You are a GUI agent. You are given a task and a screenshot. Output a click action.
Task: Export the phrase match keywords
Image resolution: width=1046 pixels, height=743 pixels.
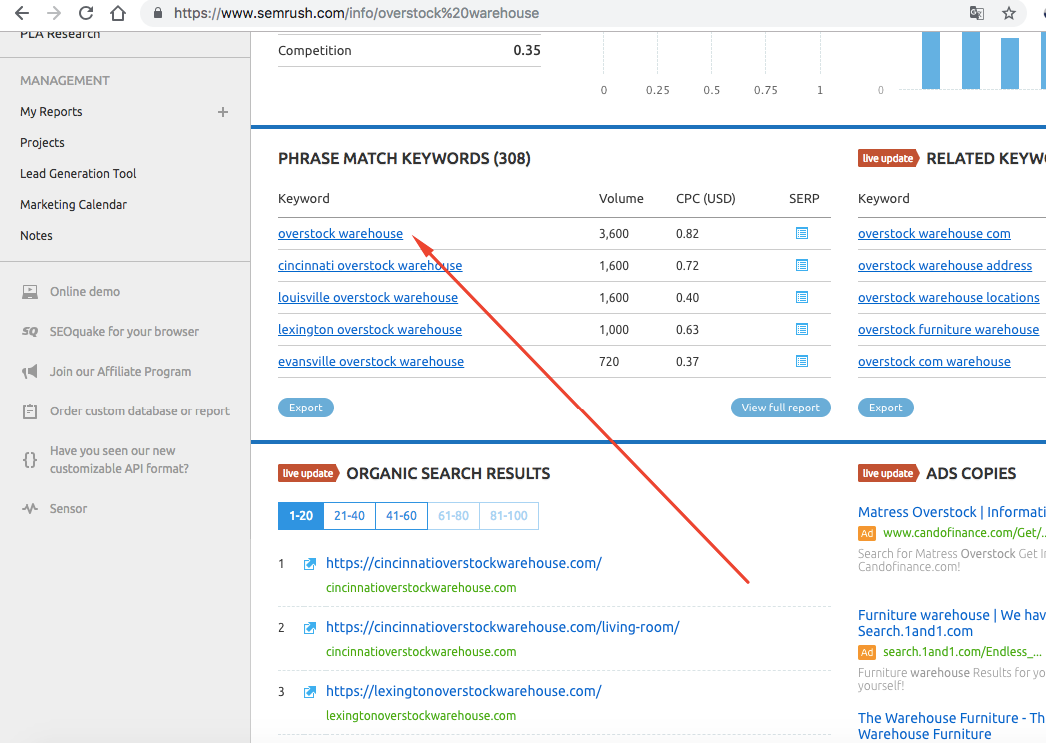(306, 408)
